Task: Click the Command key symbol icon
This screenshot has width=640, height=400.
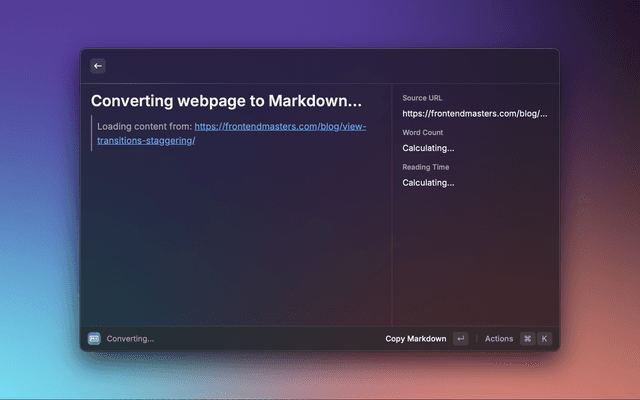Action: (527, 339)
